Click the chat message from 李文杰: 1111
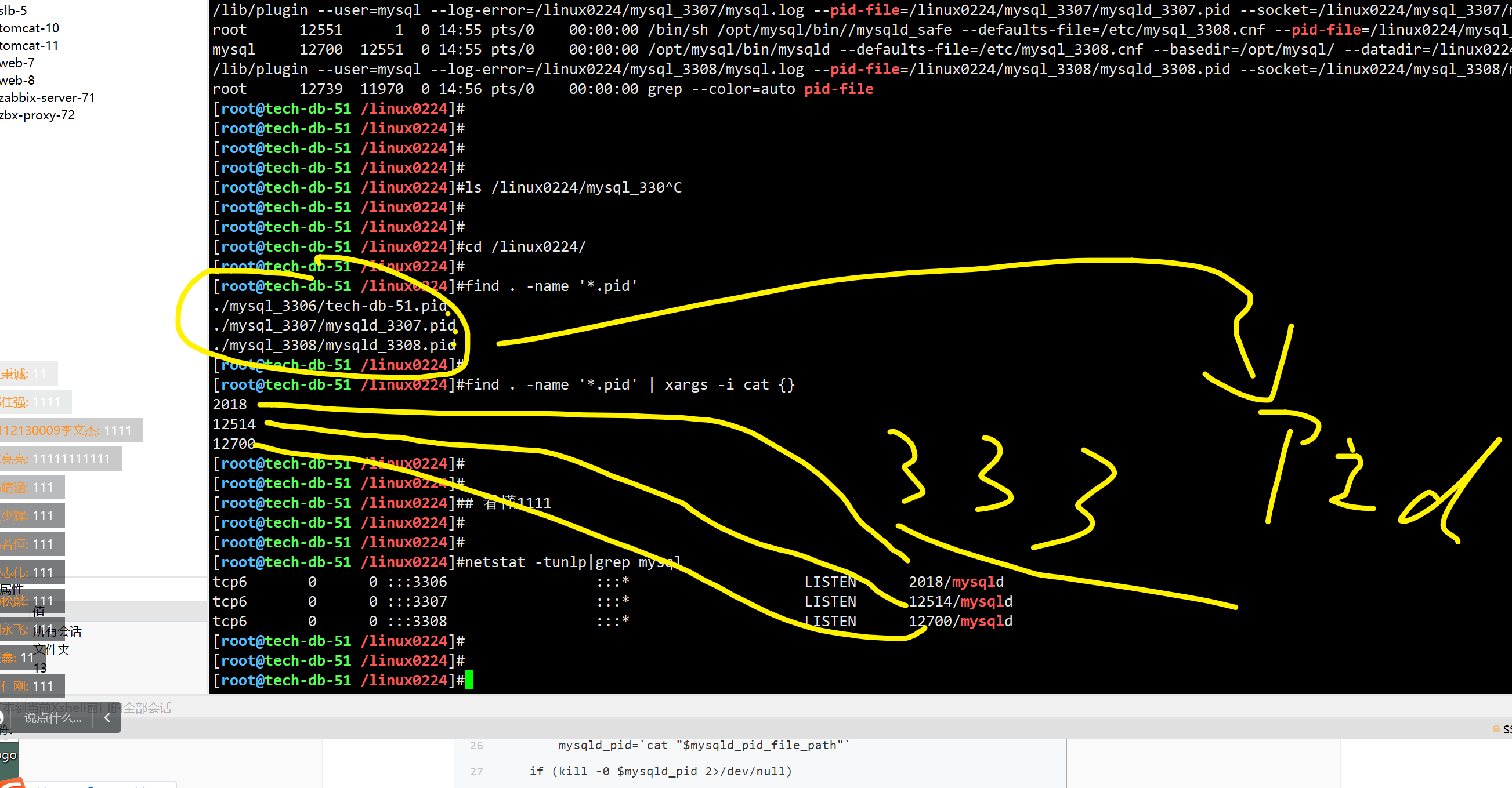This screenshot has width=1512, height=788. 70,430
